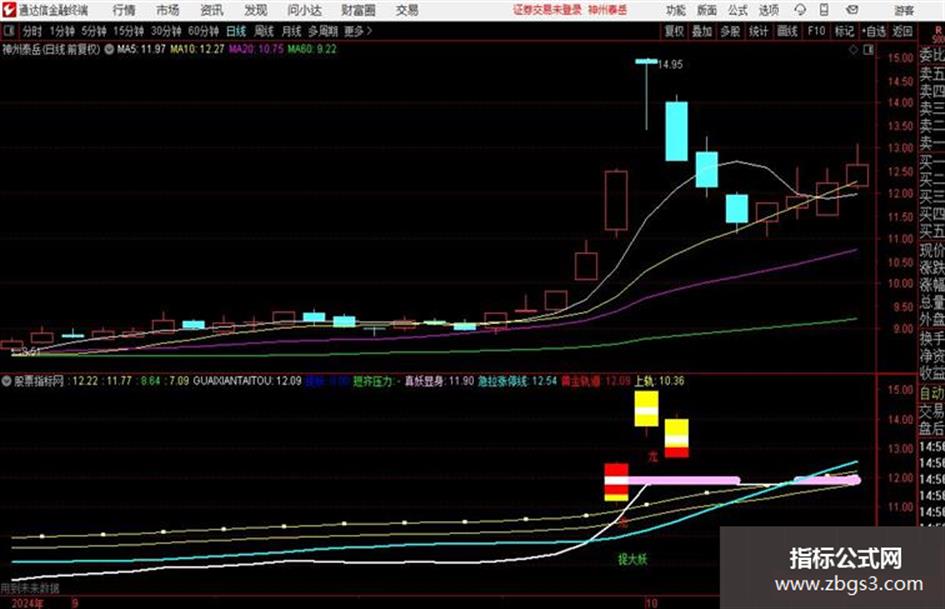Click the 2024年 date axis label
This screenshot has width=945, height=609.
(x=27, y=603)
